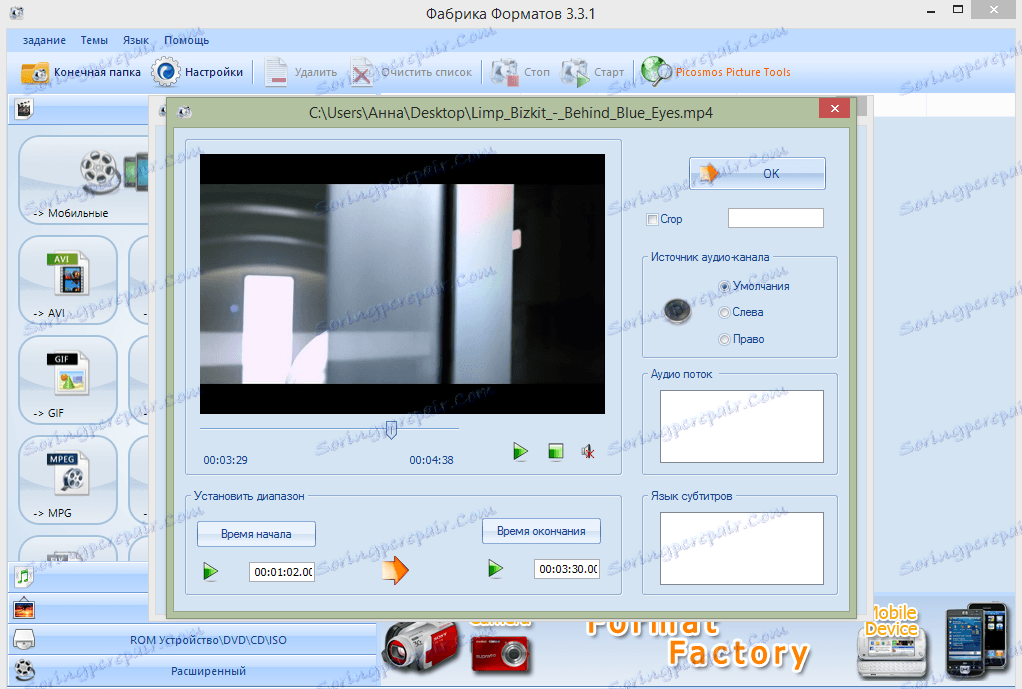Expand ROM Устройство\DVD\CD\ISO section
Screen dimensions: 1022x689
[x=208, y=640]
